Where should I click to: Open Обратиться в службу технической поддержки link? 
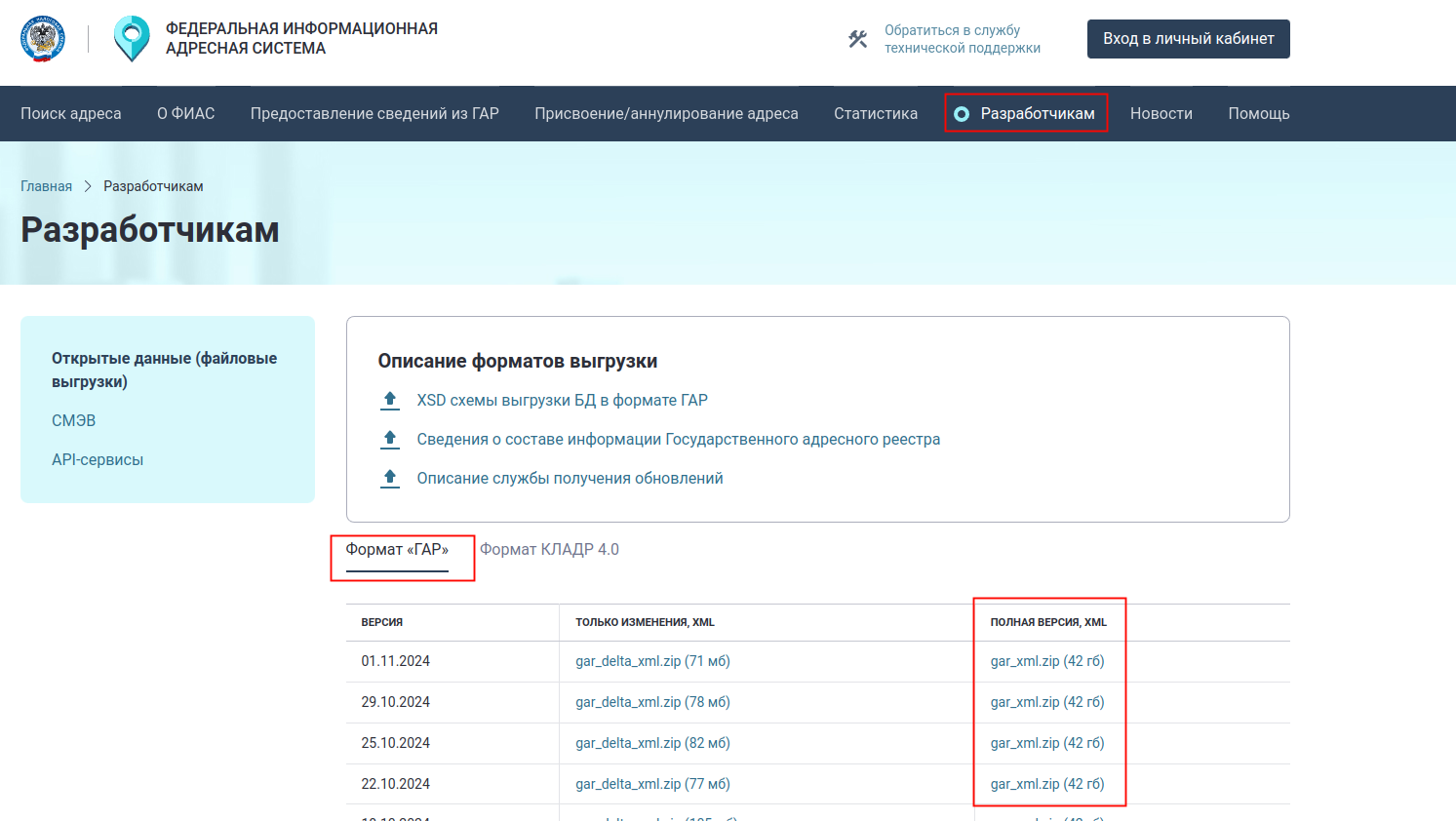(962, 39)
